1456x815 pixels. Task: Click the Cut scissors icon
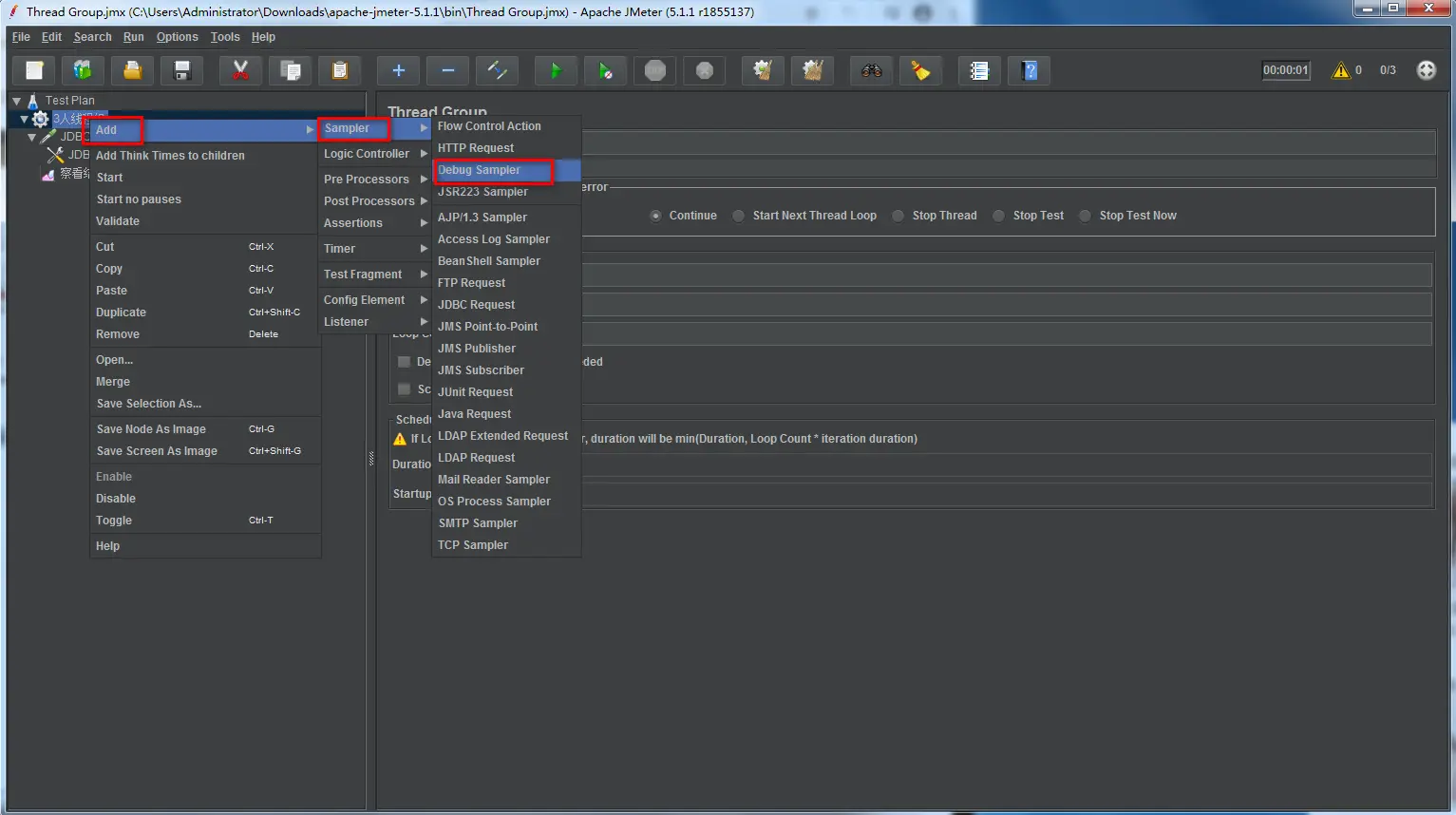click(240, 70)
